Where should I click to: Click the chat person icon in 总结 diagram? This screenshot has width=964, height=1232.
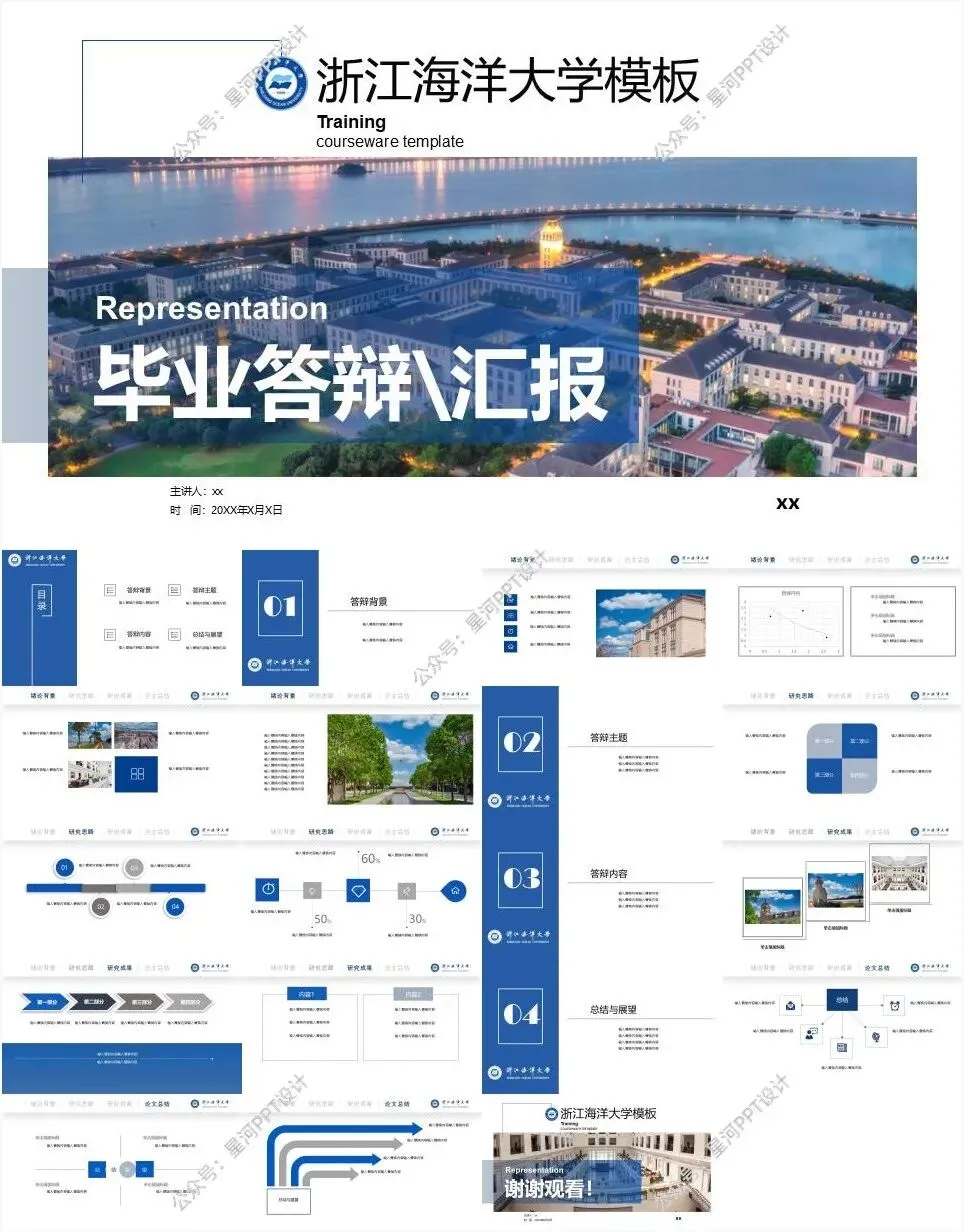(x=811, y=1034)
